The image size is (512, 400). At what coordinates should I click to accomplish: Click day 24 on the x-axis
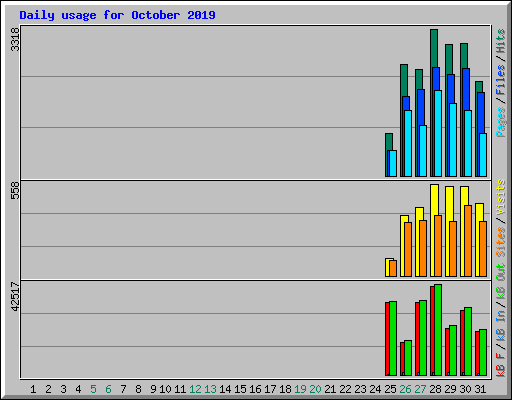coord(375,389)
